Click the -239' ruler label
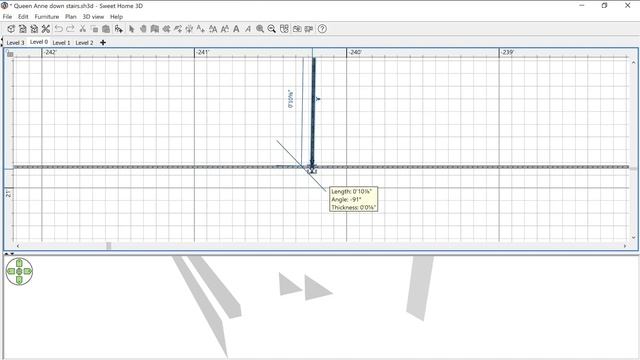 (507, 52)
